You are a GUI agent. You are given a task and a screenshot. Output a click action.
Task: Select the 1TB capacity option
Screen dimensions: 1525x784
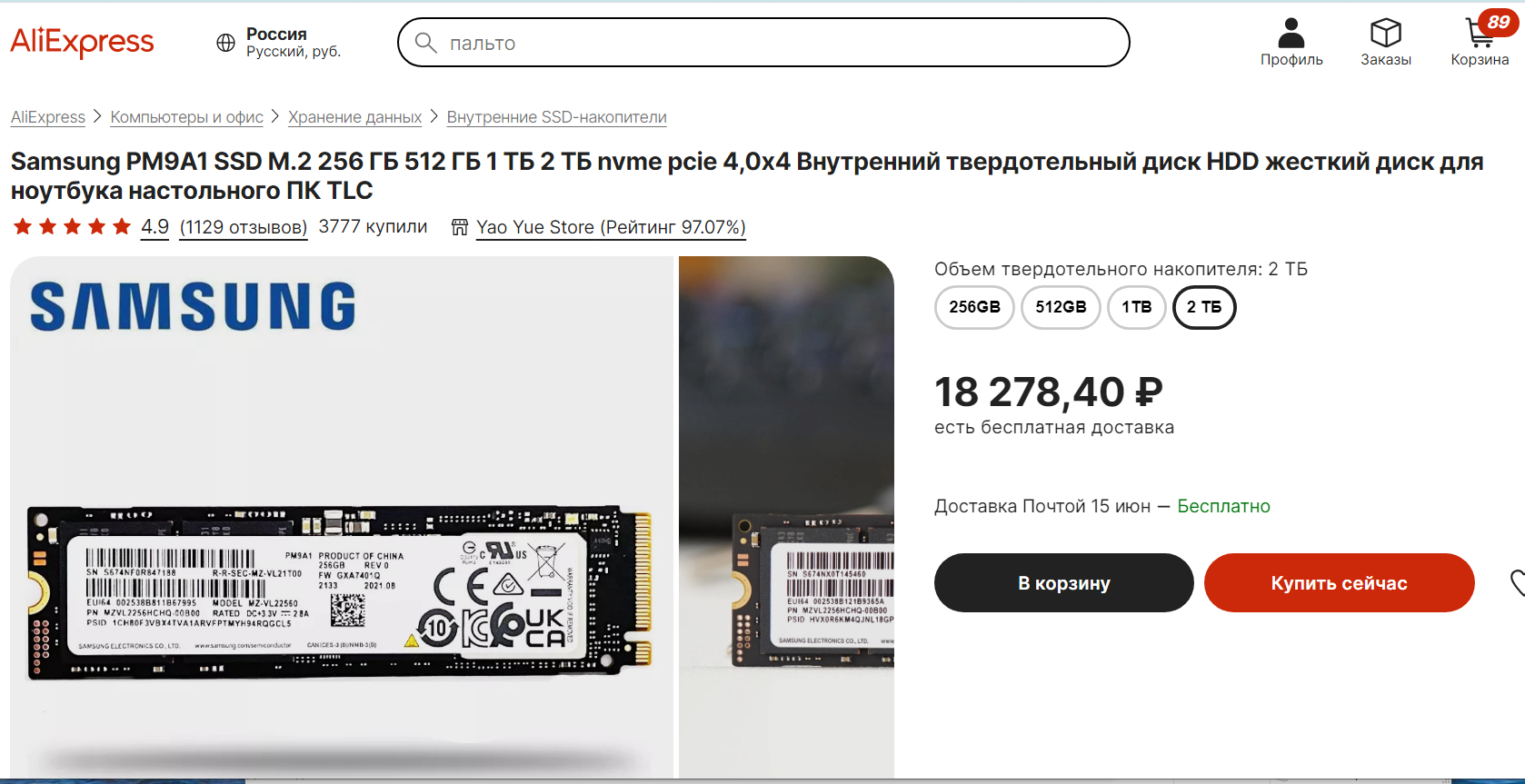pos(1136,307)
